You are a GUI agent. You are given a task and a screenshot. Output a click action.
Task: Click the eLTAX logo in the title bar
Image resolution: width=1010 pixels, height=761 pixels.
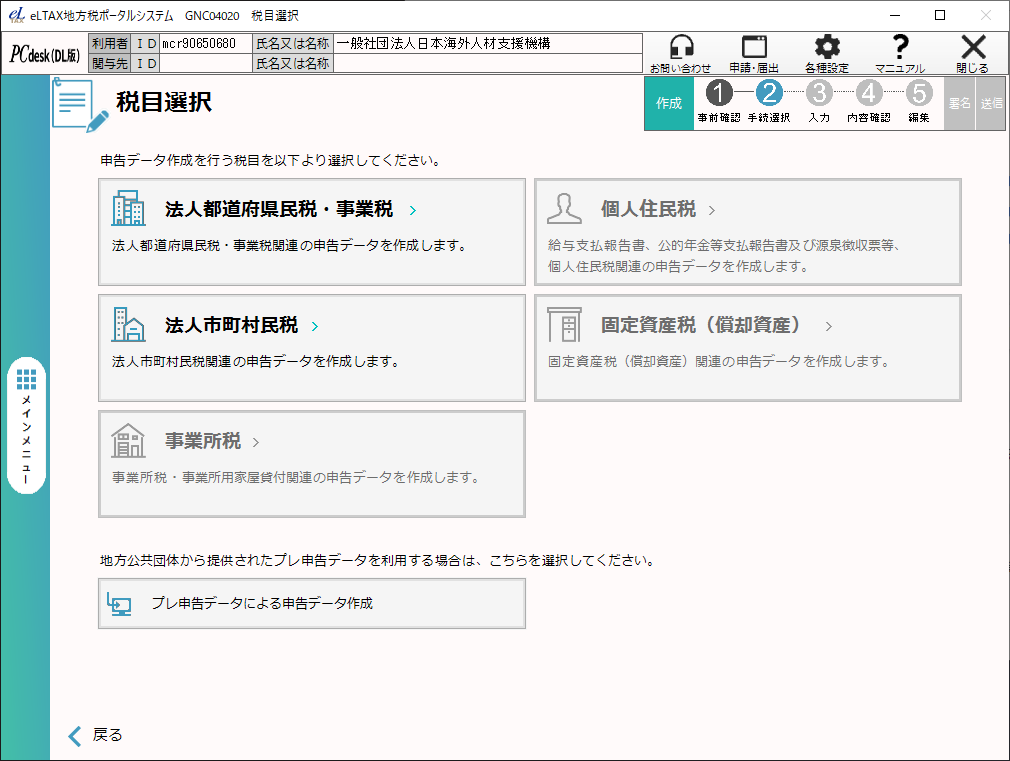click(17, 15)
